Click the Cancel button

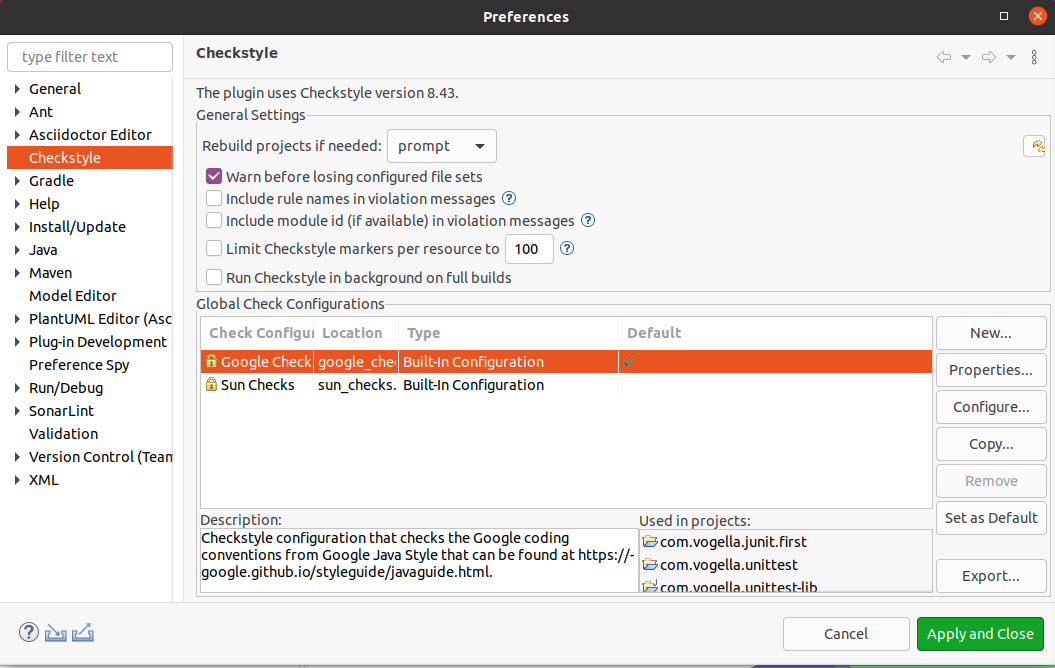[x=846, y=634]
